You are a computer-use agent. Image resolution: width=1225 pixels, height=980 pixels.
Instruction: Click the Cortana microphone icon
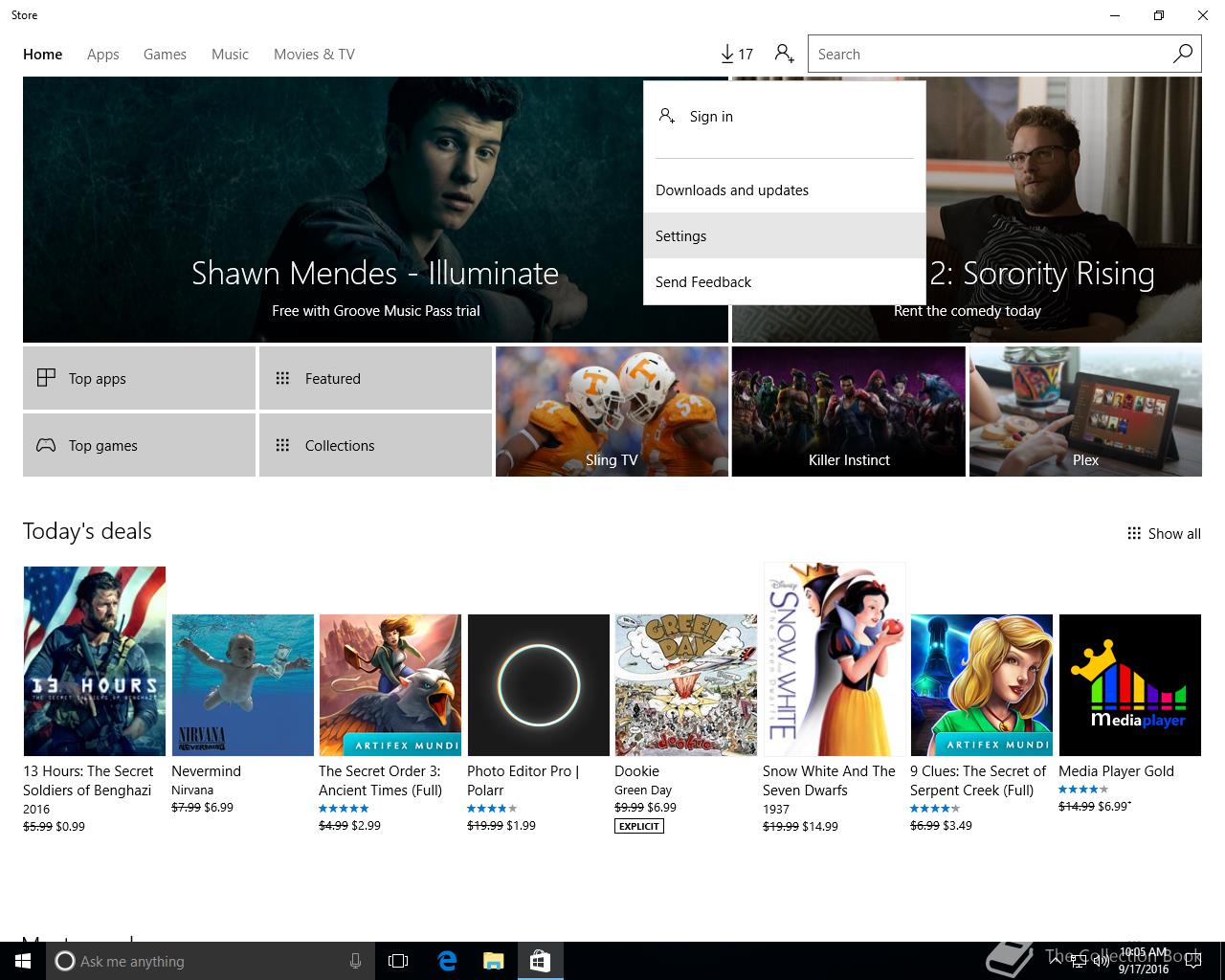point(355,961)
